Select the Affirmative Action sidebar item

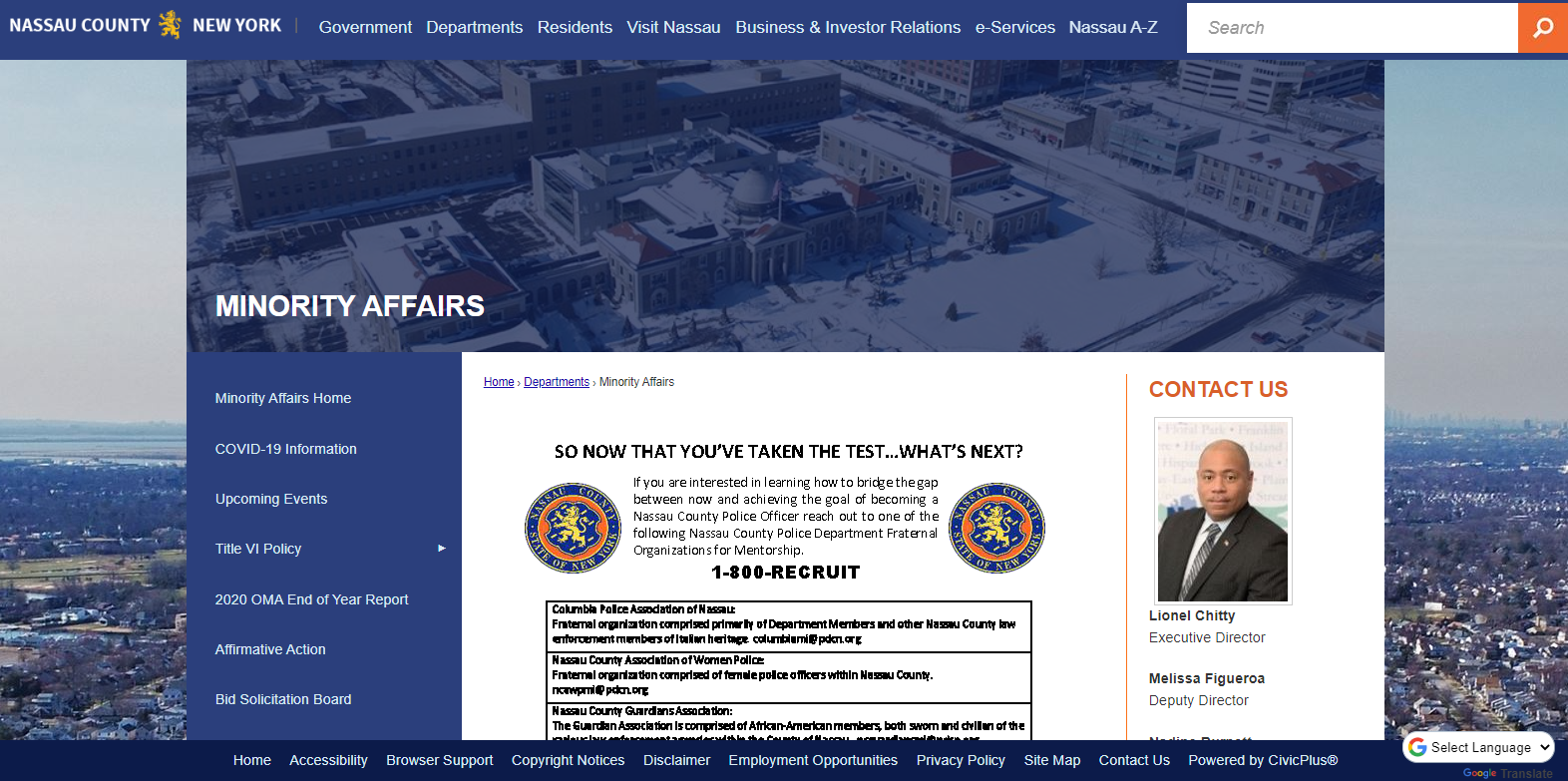click(270, 649)
